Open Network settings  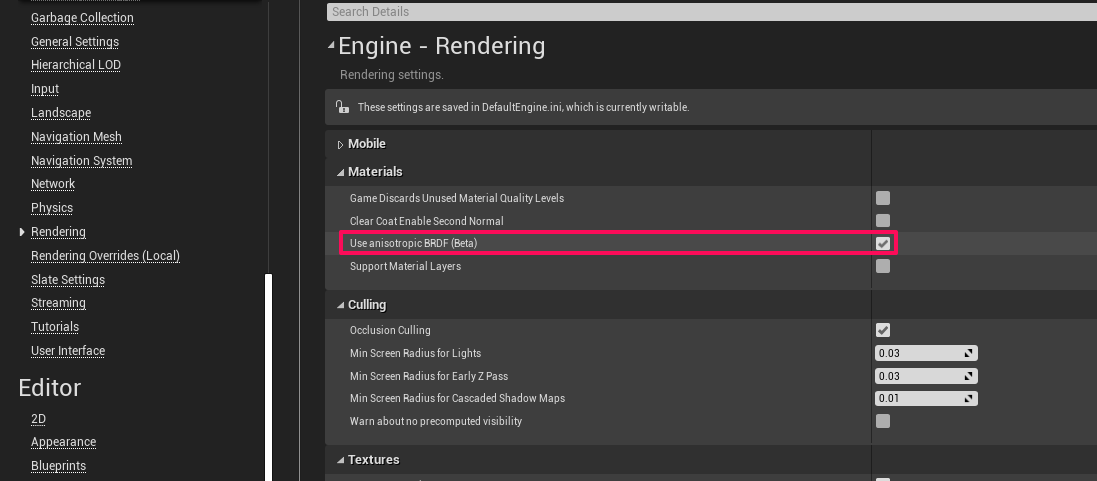click(x=52, y=184)
